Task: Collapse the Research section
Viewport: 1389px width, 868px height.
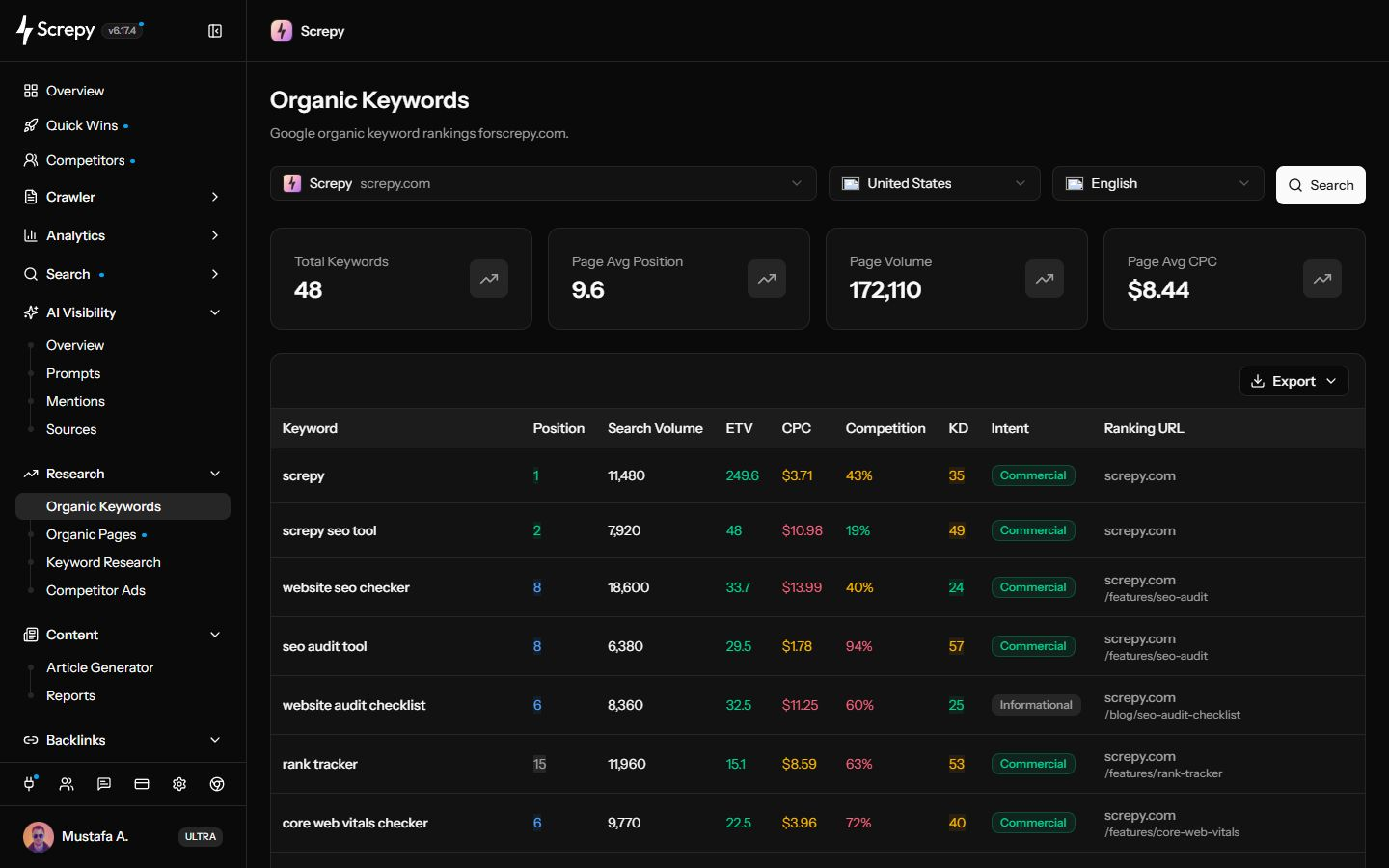Action: pyautogui.click(x=123, y=474)
